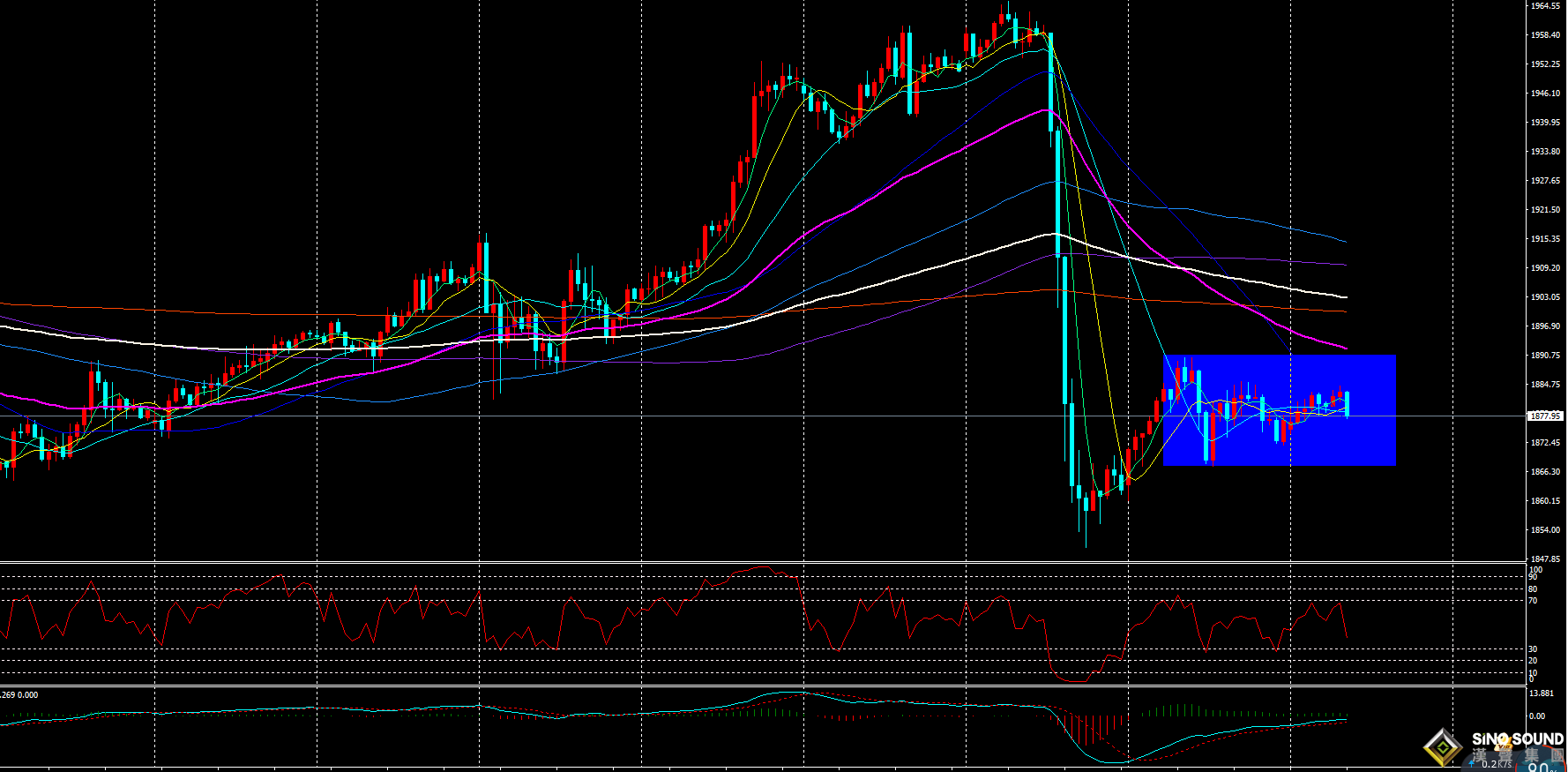1568x772 pixels.
Task: Click the 0.00 MACD zero level label
Action: (1537, 716)
